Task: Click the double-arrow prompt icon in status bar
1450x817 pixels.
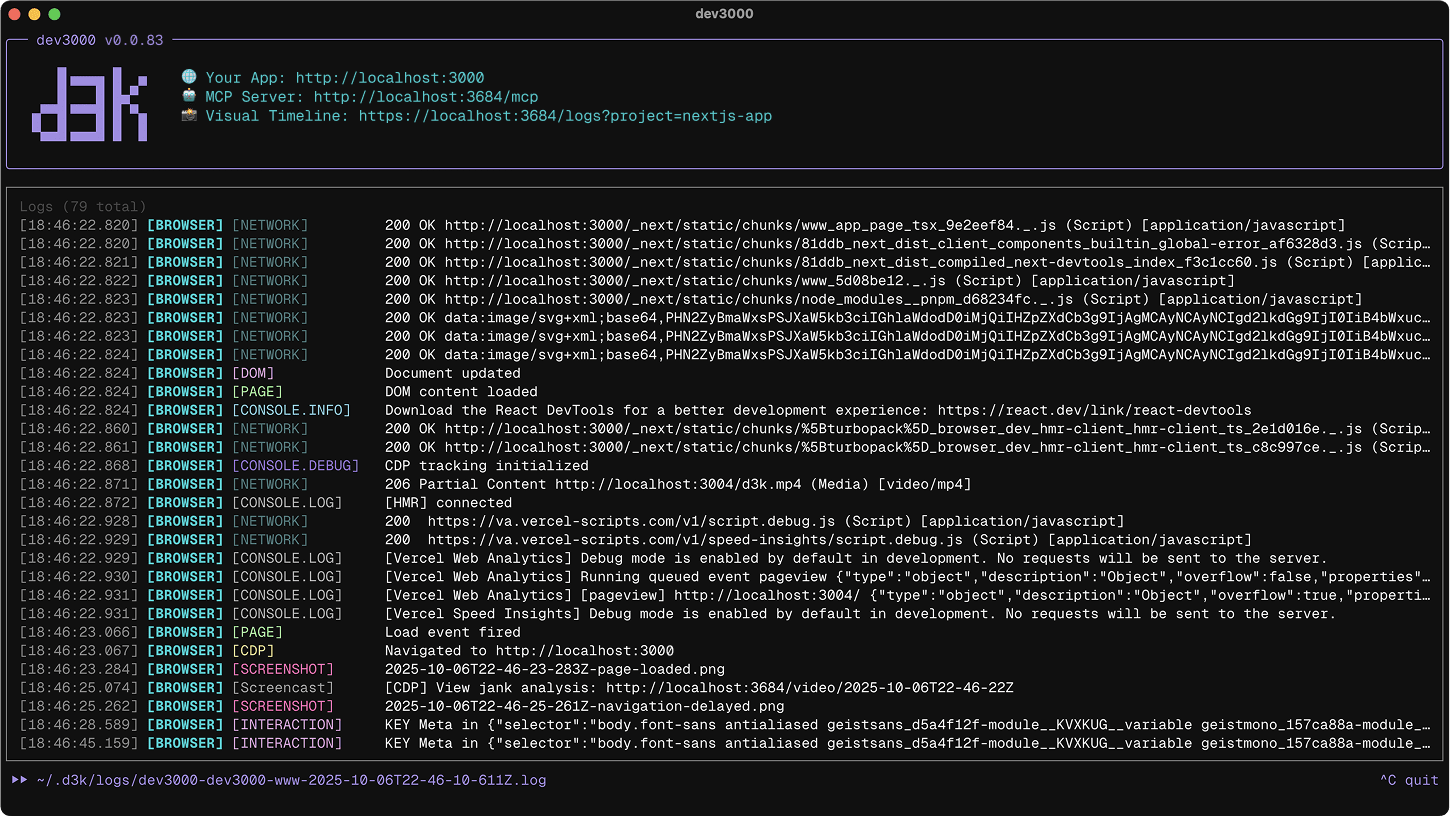Action: [x=18, y=780]
